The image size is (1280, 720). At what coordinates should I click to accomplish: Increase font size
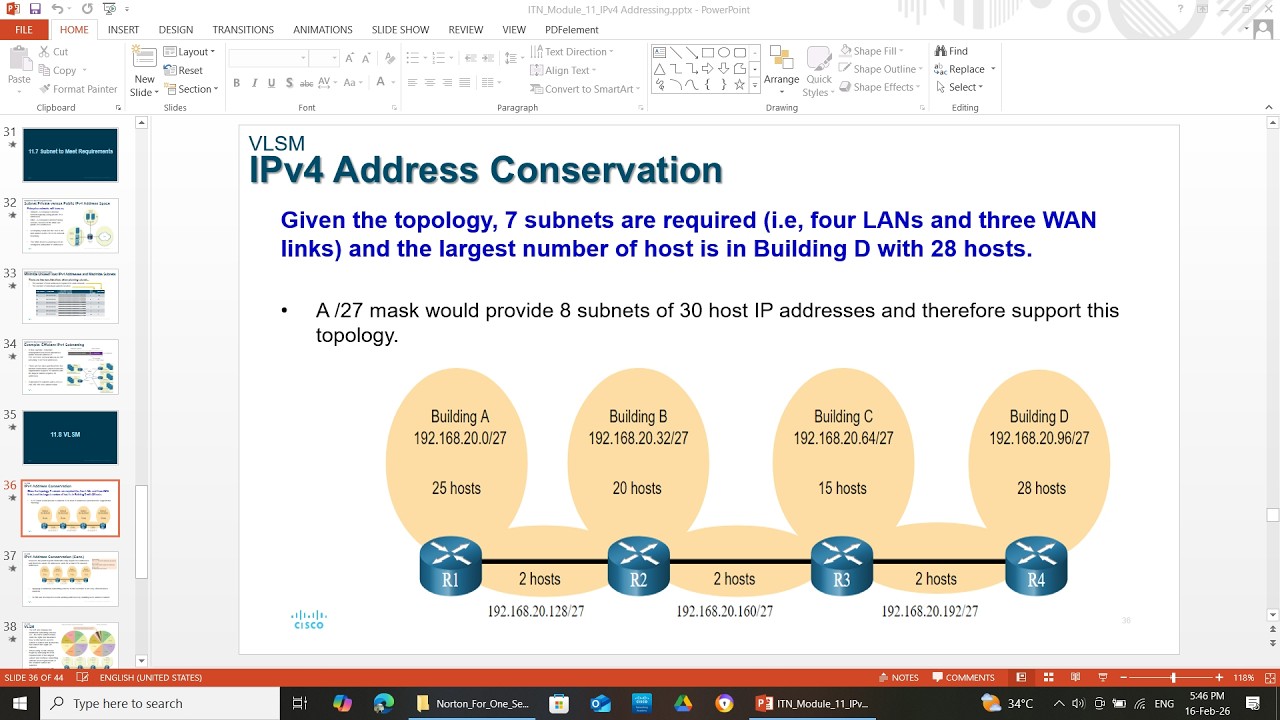click(x=350, y=59)
